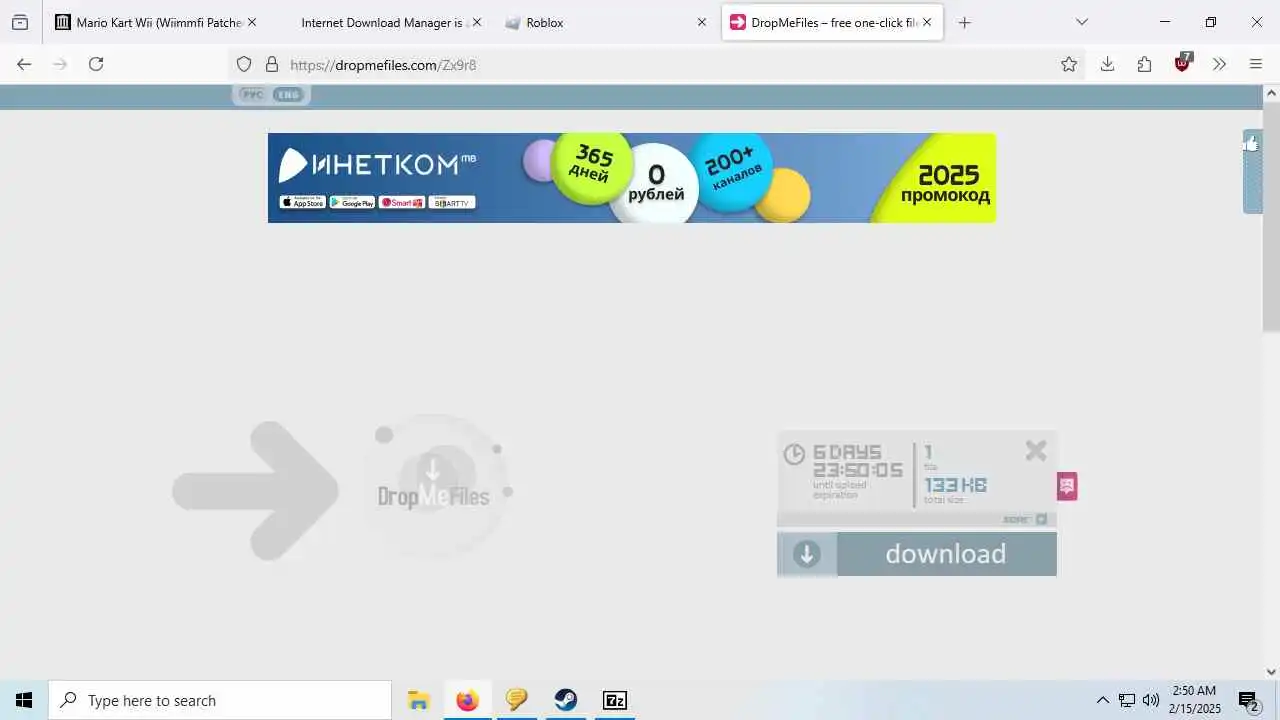The height and width of the screenshot is (720, 1280).
Task: Dismiss the upload info panel with X
Action: (1036, 451)
